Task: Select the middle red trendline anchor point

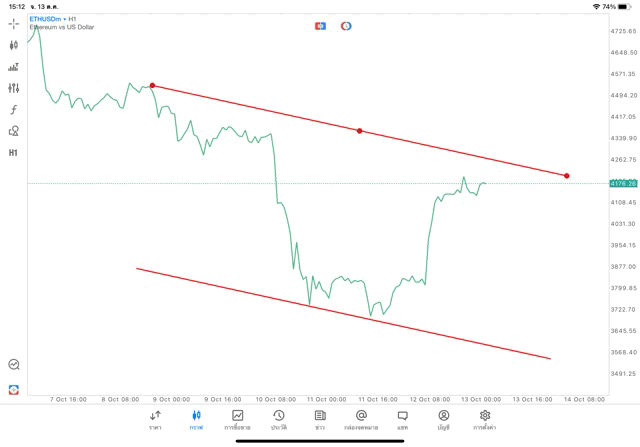Action: tap(359, 131)
